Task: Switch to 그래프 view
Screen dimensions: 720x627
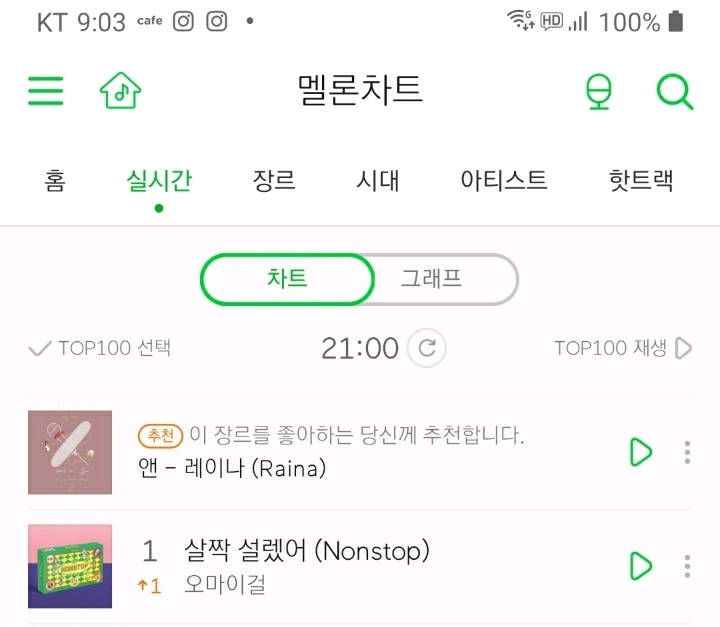Action: point(432,279)
